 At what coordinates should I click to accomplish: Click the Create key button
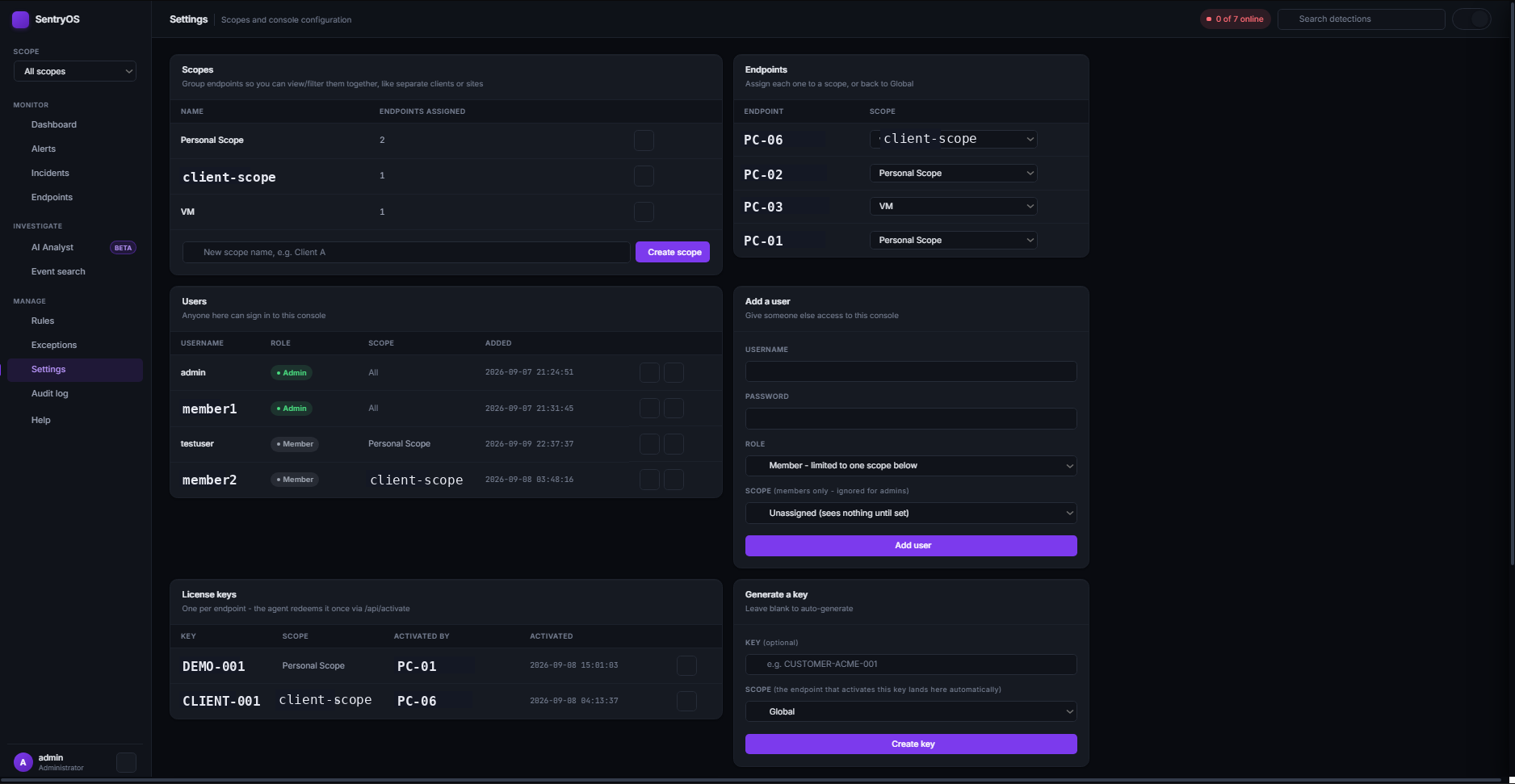[911, 744]
